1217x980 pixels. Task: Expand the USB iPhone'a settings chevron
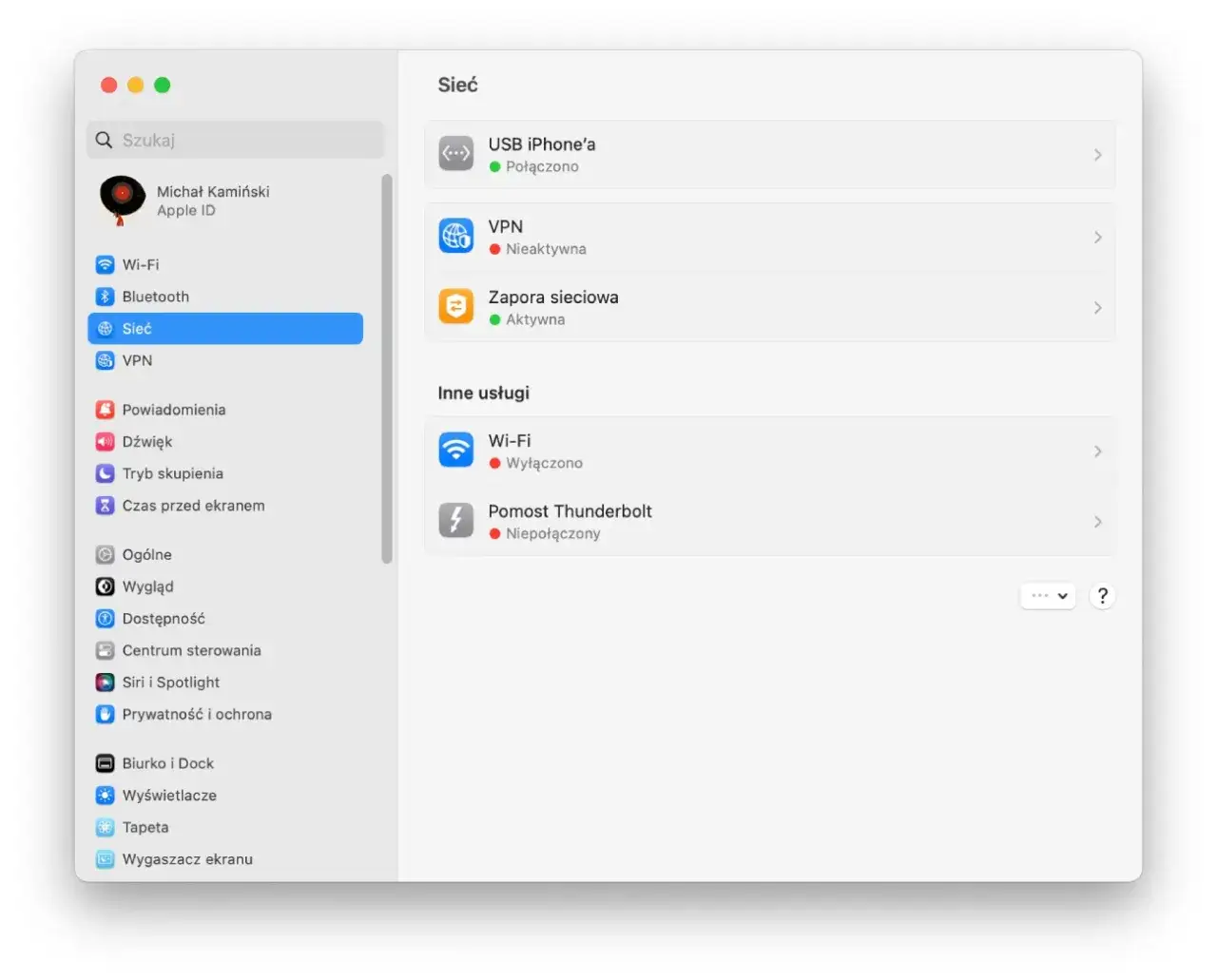pos(1097,155)
